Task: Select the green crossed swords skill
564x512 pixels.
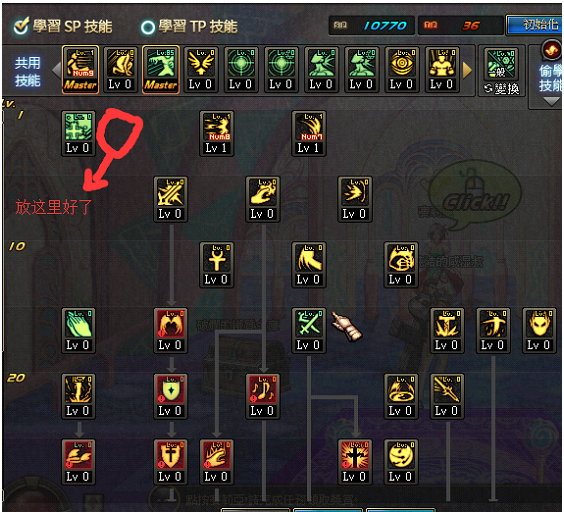Action: coord(309,330)
